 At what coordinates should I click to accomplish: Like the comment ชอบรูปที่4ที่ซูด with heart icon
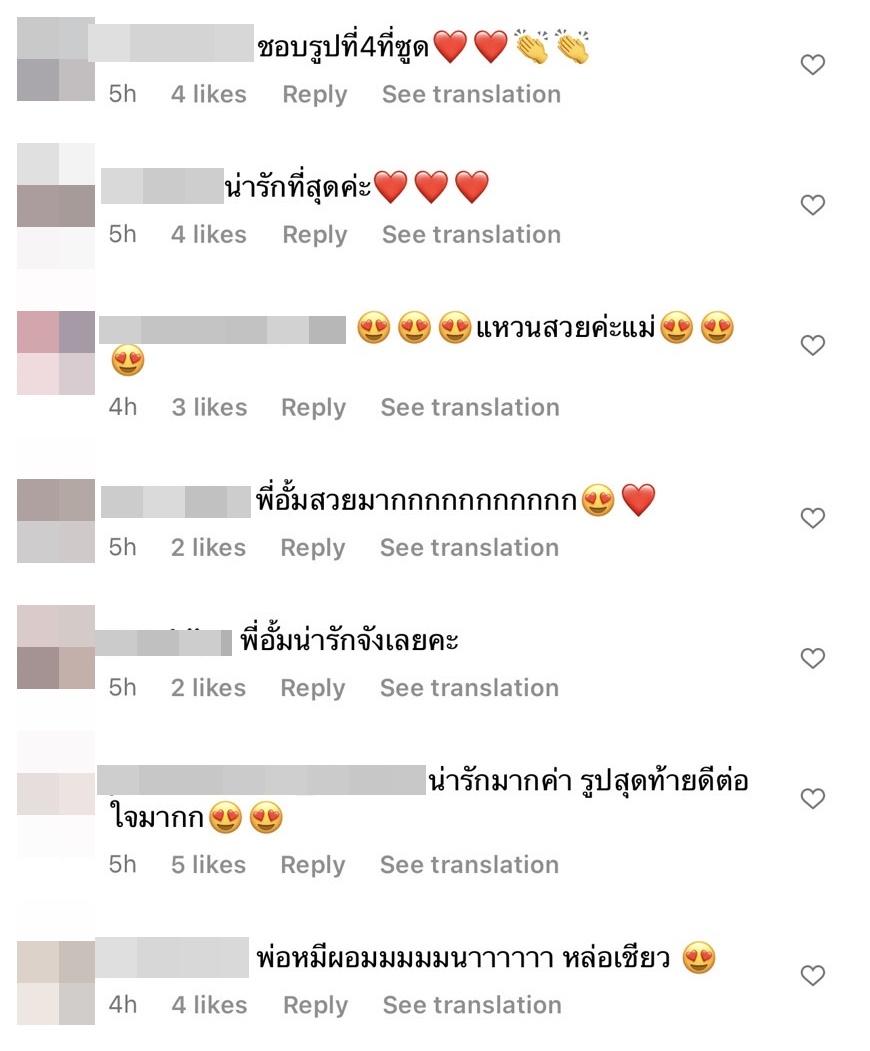tap(812, 64)
